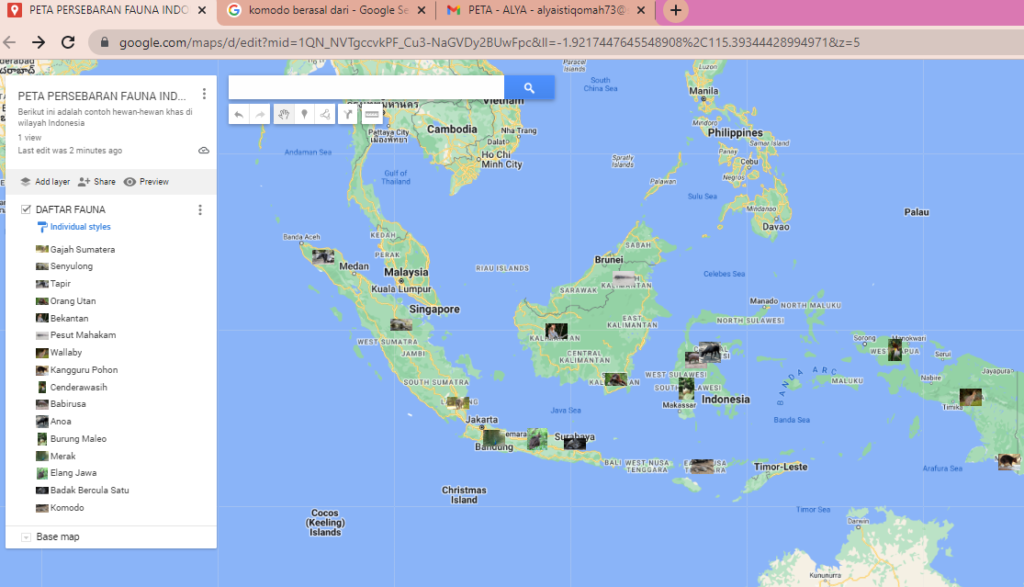Select the Add marker pin tool

point(304,115)
